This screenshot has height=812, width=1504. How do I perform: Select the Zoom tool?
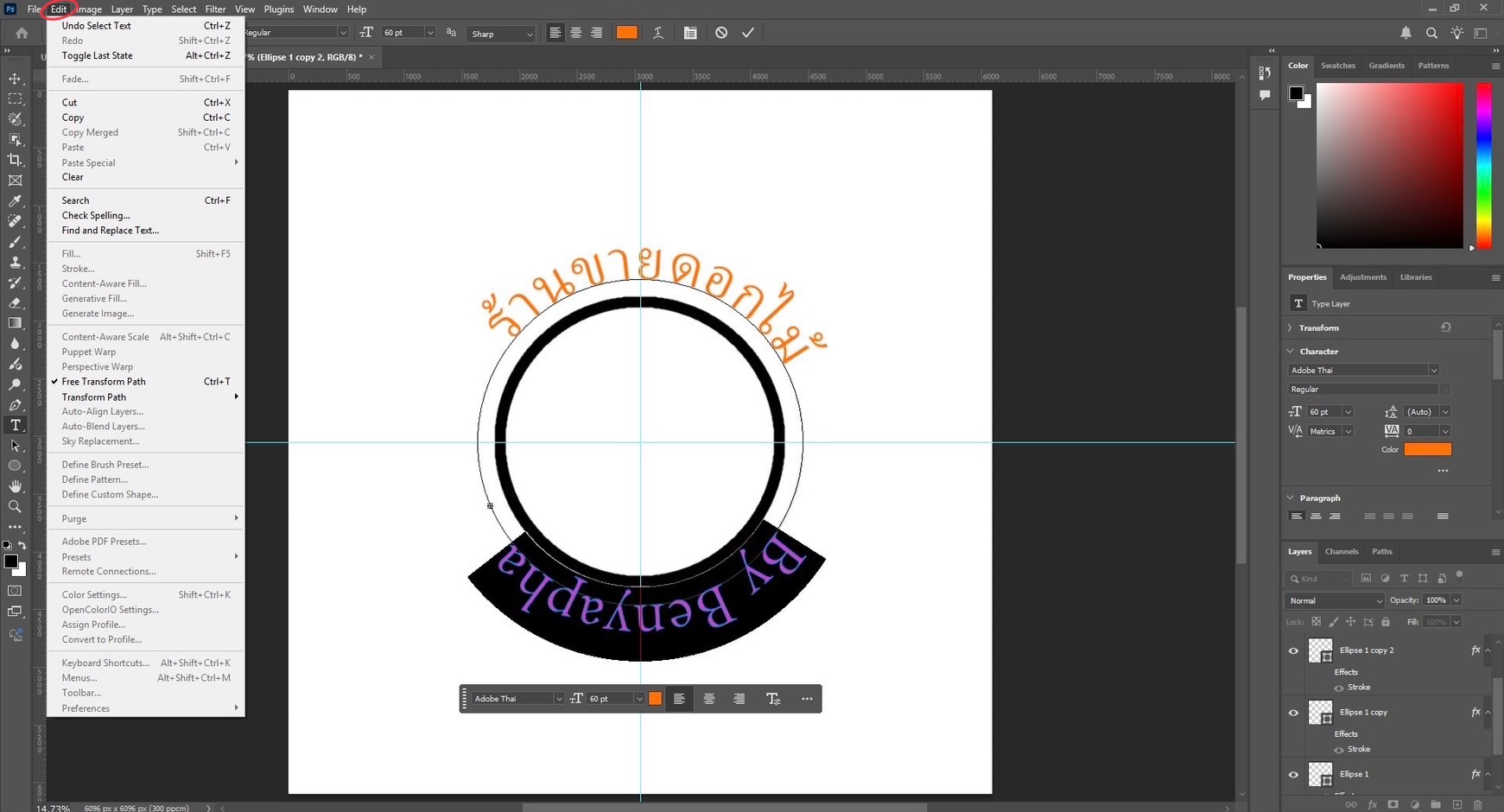pos(15,507)
